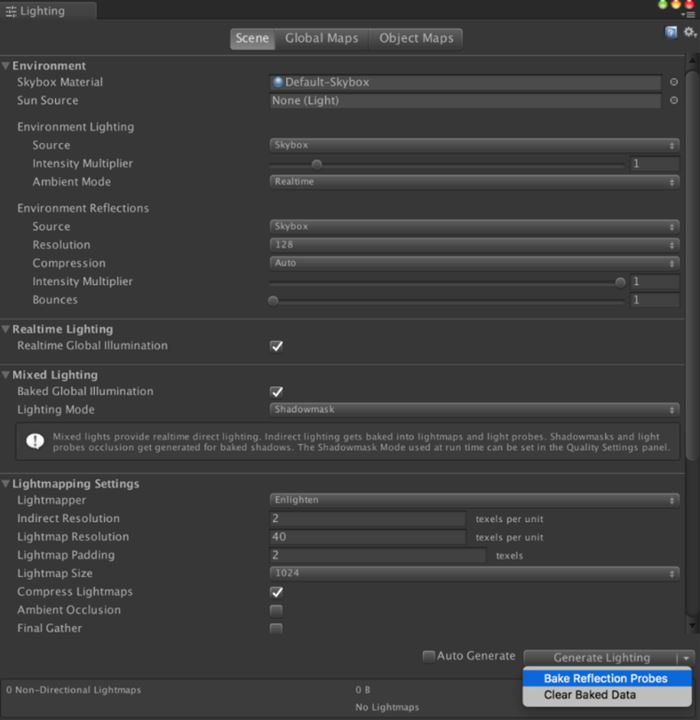This screenshot has width=700, height=720.
Task: Choose Clear Baked Data option
Action: pyautogui.click(x=589, y=695)
